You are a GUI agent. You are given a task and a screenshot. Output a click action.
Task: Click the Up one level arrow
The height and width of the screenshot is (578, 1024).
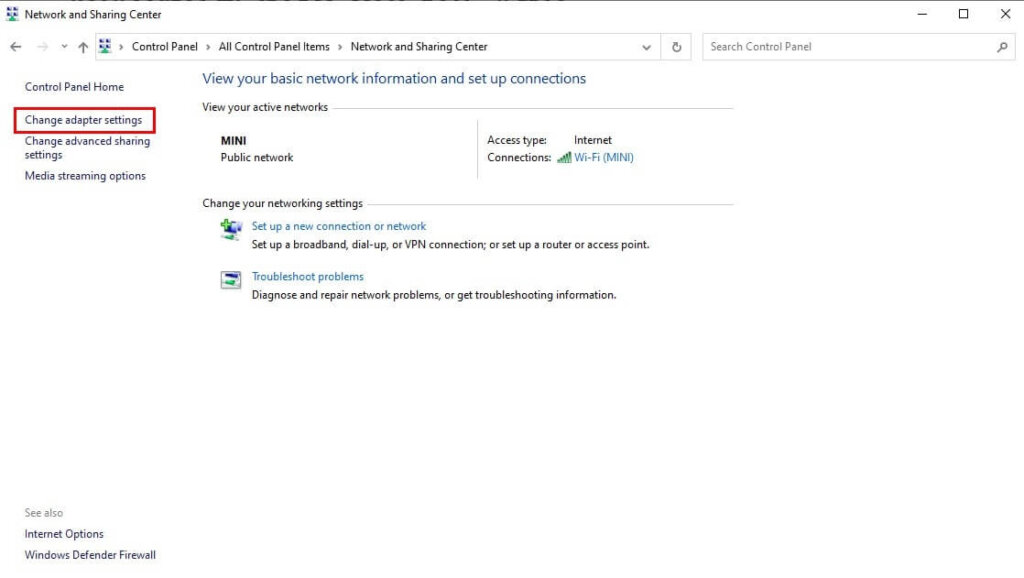click(x=83, y=47)
